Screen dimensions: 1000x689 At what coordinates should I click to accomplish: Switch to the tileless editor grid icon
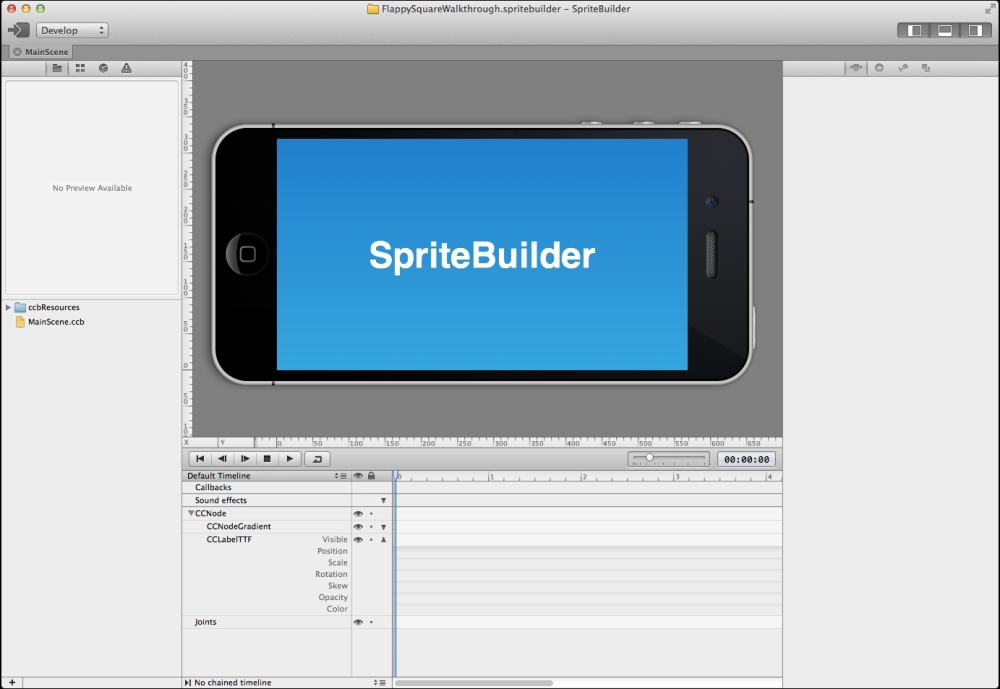[80, 68]
